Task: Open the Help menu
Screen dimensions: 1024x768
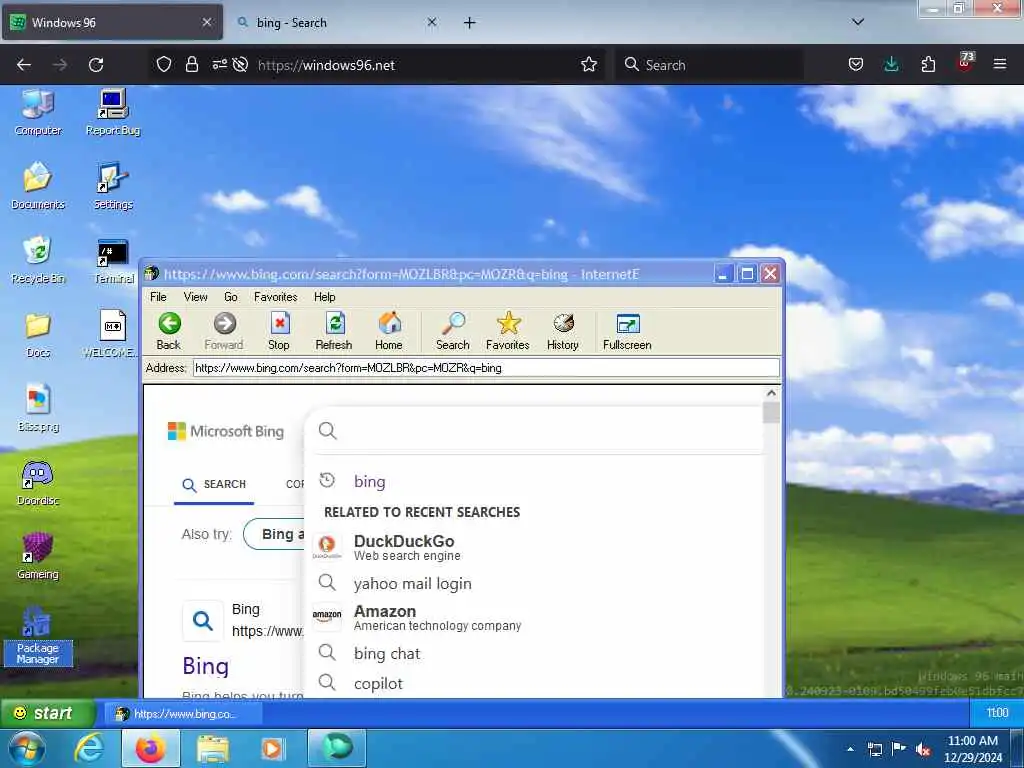Action: [325, 296]
